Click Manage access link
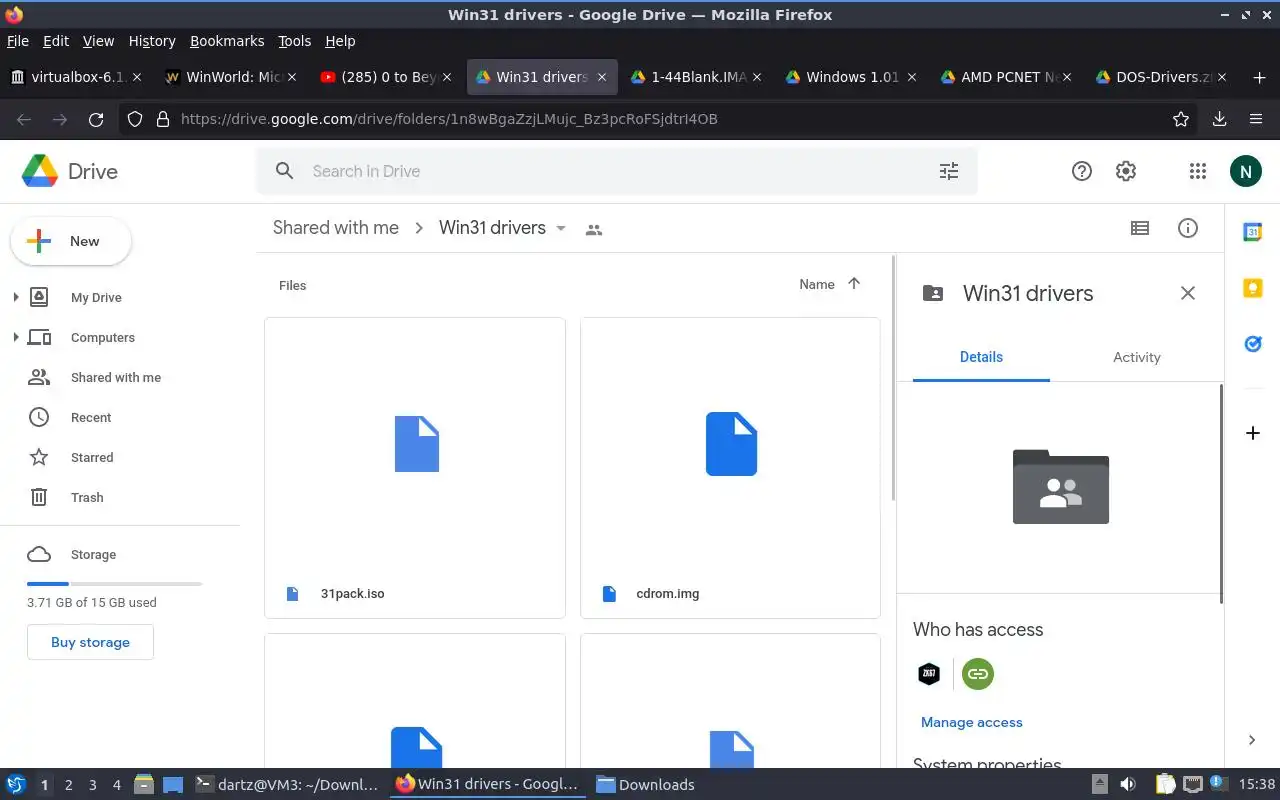 [x=972, y=722]
